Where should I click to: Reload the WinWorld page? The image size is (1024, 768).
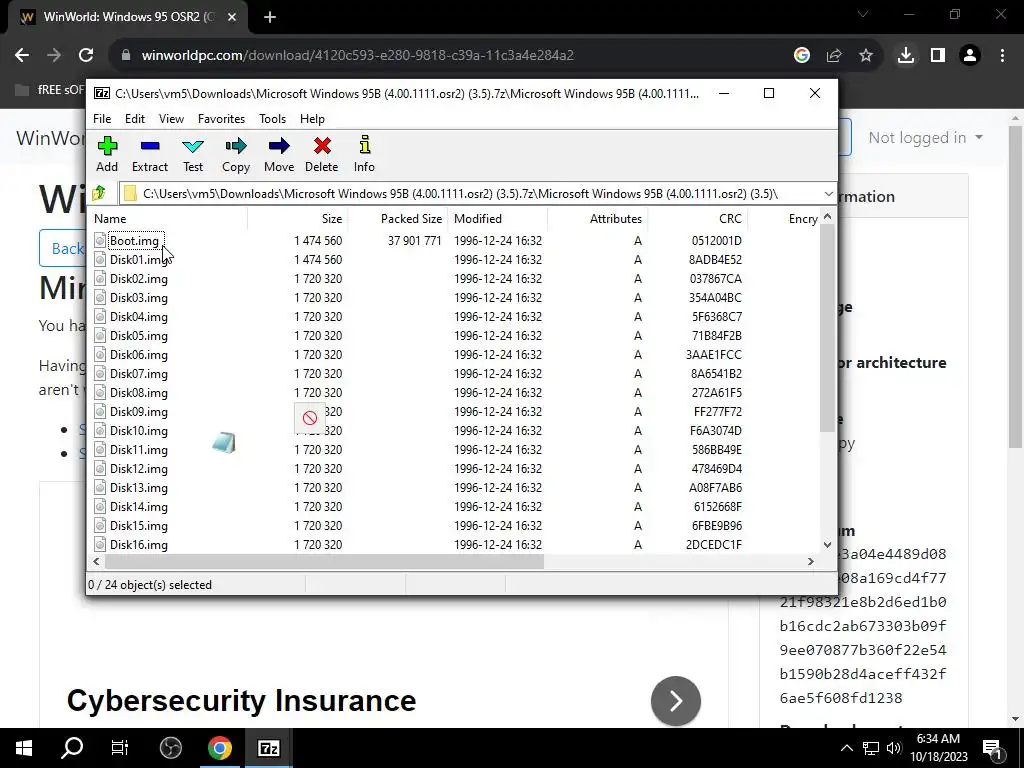pyautogui.click(x=86, y=56)
